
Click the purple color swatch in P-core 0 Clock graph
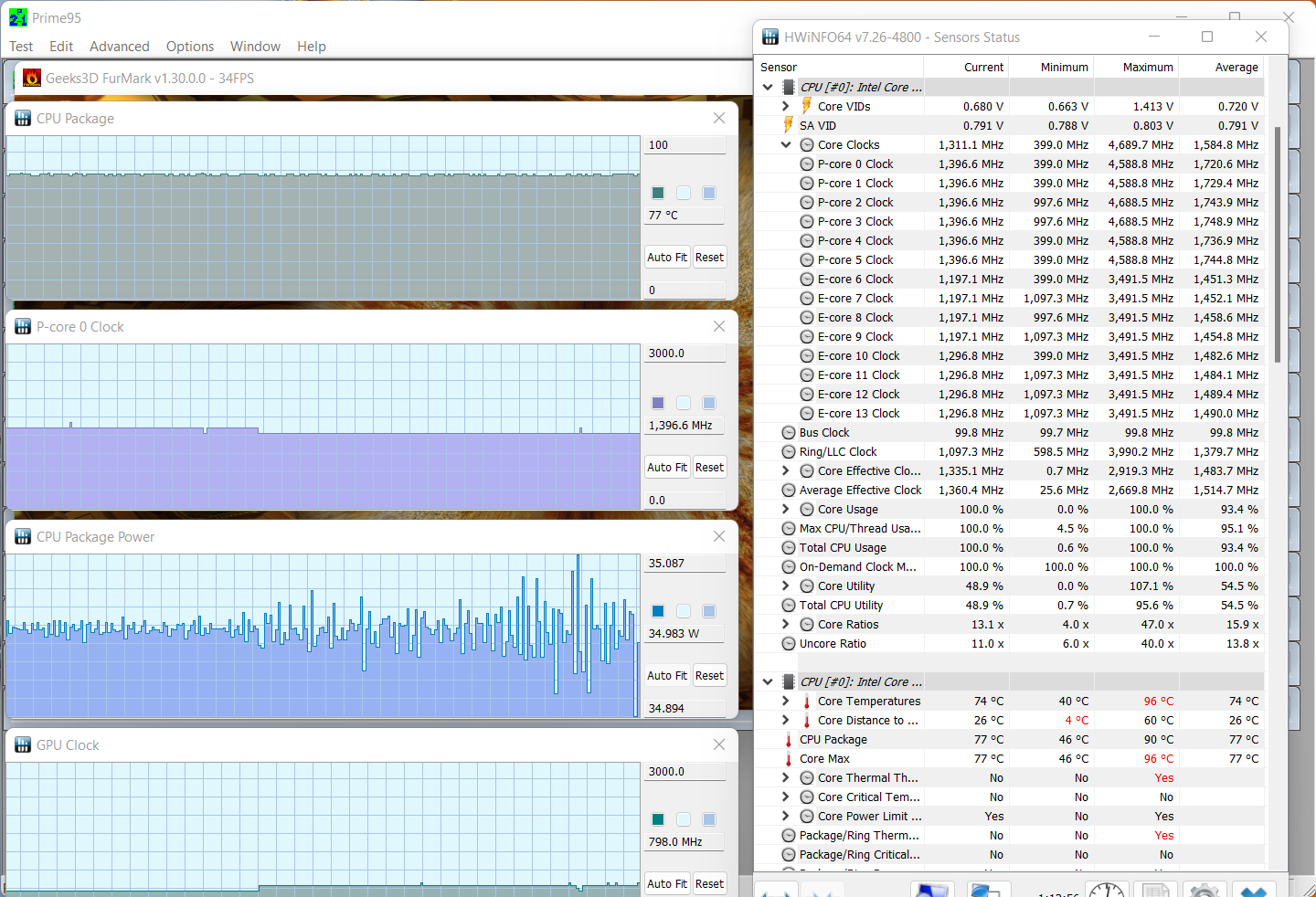[x=658, y=403]
